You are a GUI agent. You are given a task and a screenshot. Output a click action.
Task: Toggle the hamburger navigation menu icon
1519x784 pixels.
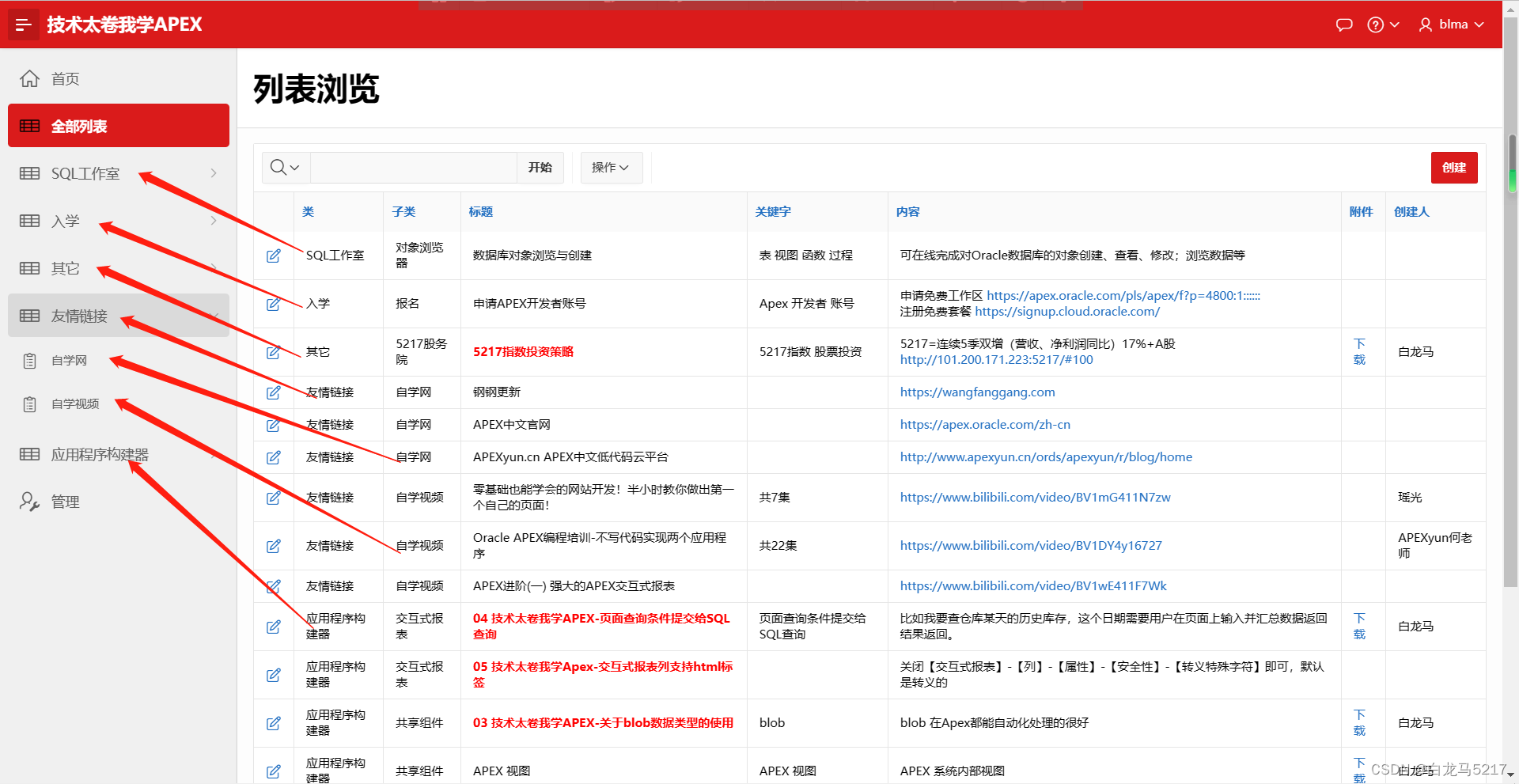click(24, 25)
